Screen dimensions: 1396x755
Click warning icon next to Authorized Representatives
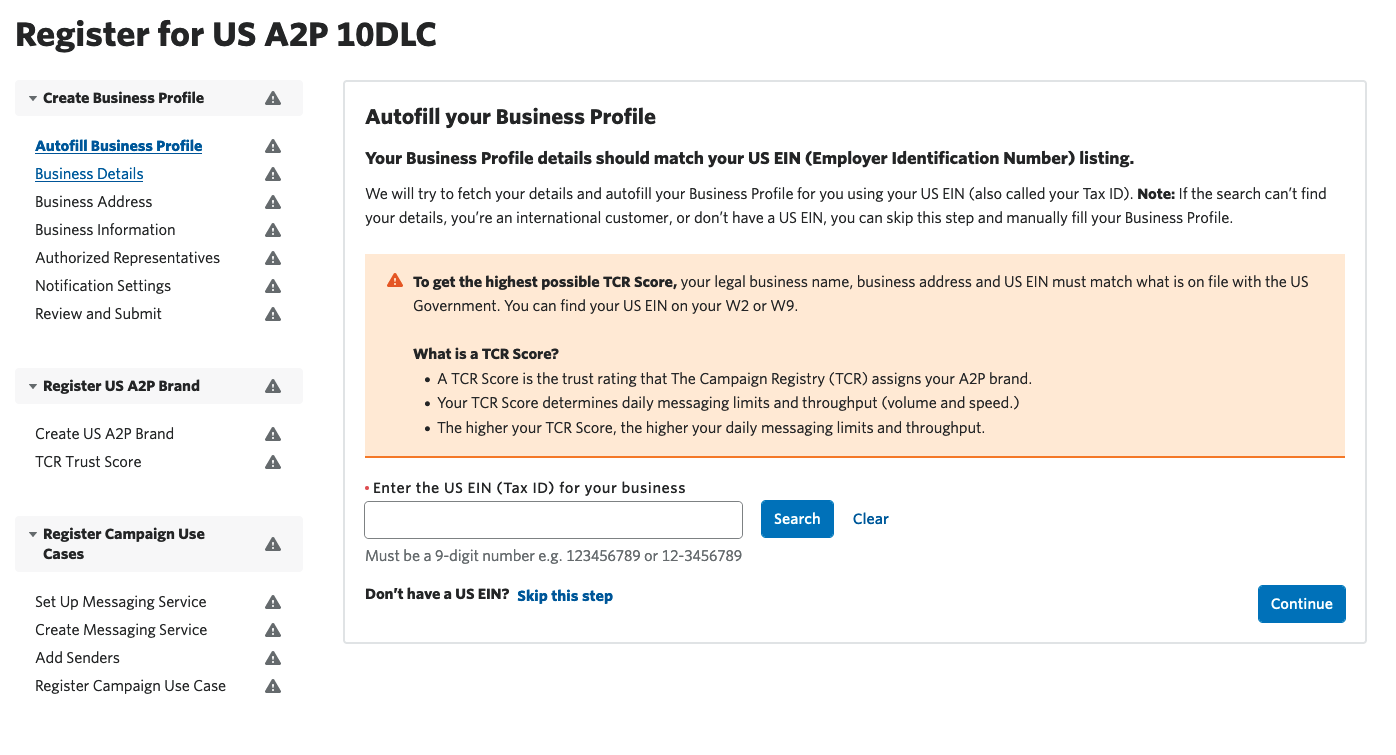[x=272, y=258]
